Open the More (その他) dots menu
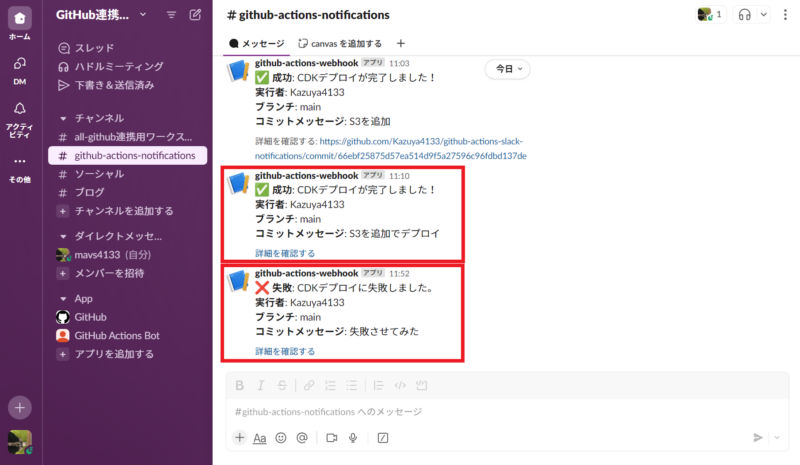Image resolution: width=800 pixels, height=465 pixels. click(19, 161)
